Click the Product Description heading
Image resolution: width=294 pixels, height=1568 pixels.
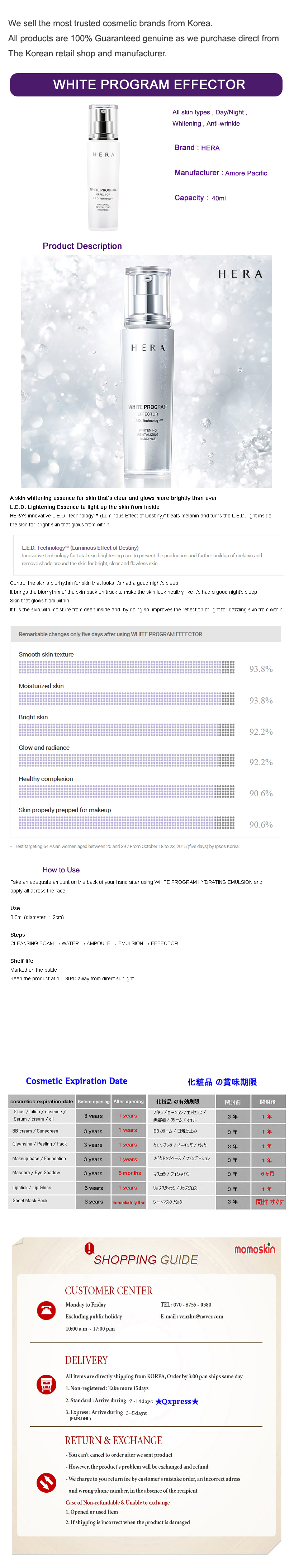click(82, 246)
